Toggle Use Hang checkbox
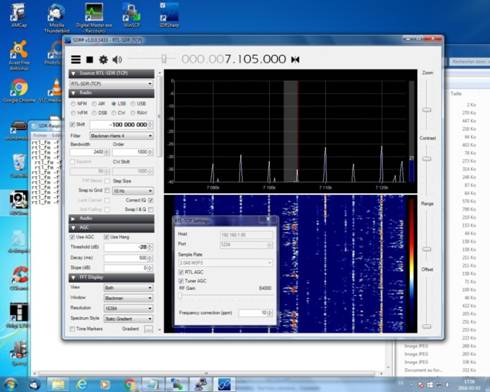This screenshot has height=392, width=490. coord(106,237)
